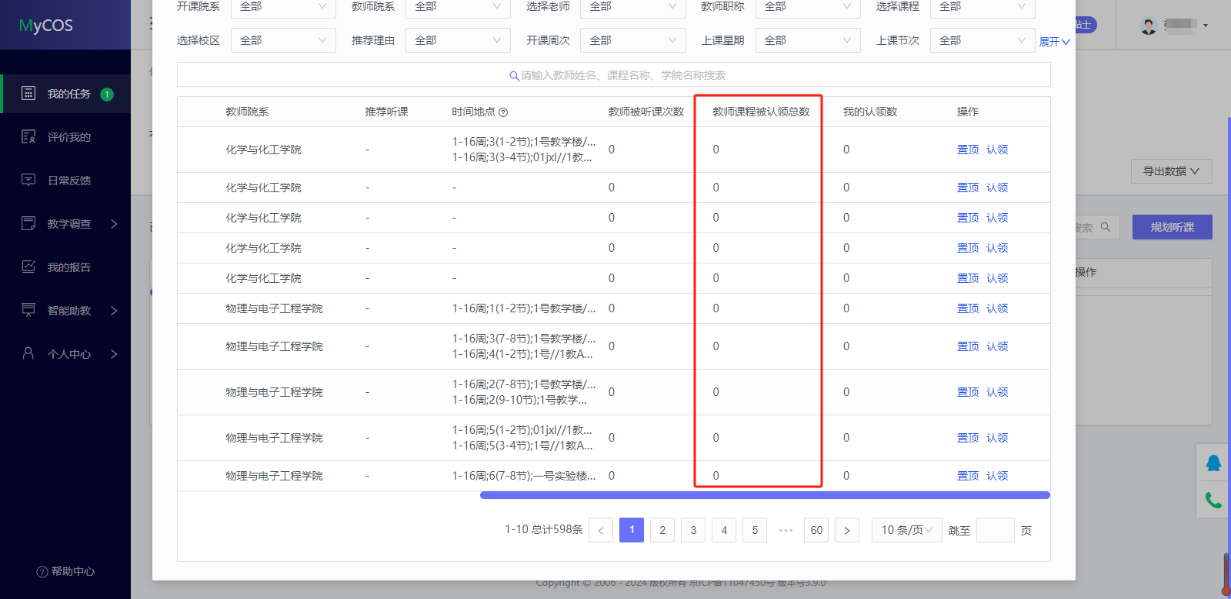Click the 我的任务 sidebar icon
Image resolution: width=1231 pixels, height=599 pixels.
(29, 94)
